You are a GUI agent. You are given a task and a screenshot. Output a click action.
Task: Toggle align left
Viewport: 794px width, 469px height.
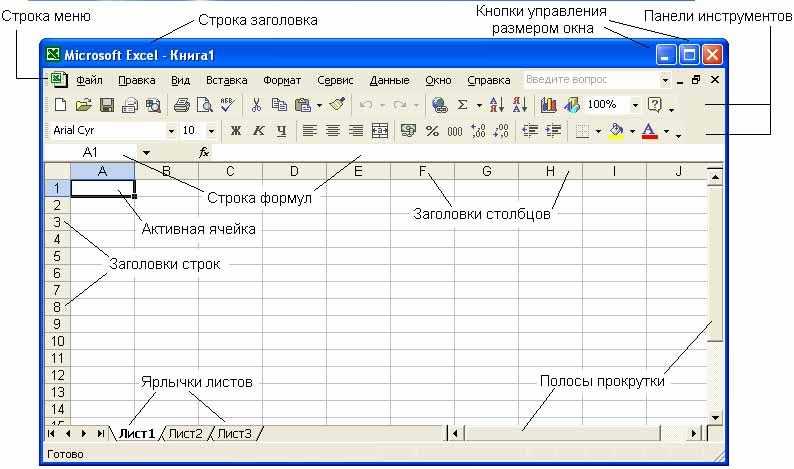point(309,131)
